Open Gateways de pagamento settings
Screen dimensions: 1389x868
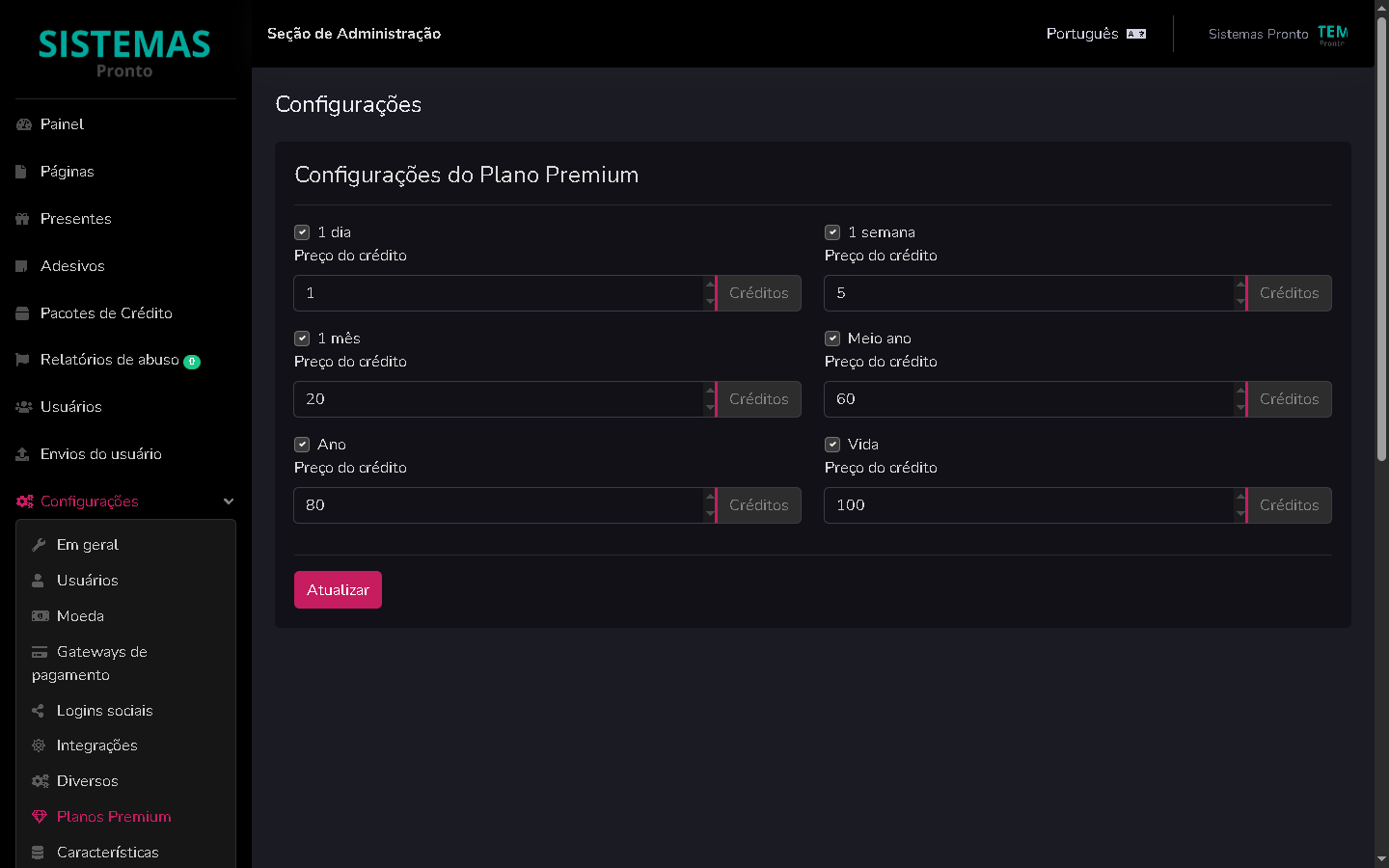(89, 664)
